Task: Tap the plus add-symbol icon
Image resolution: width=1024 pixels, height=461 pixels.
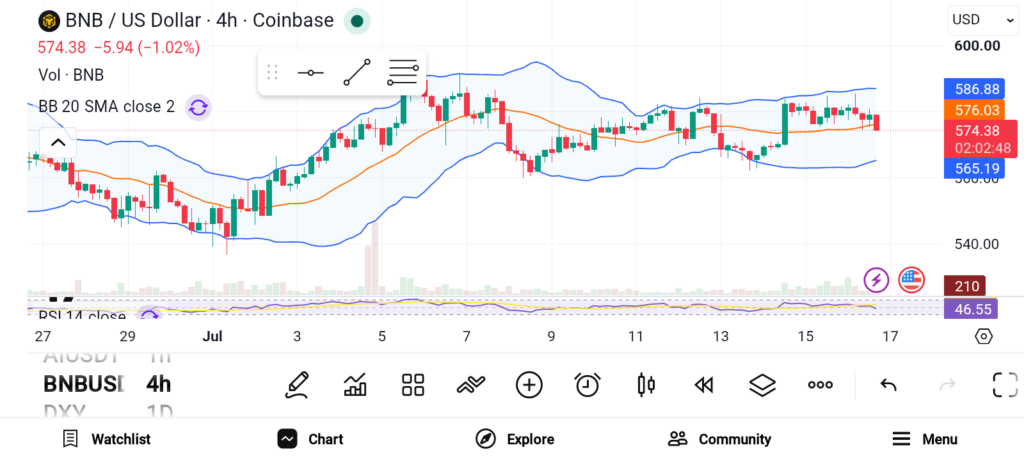Action: (529, 385)
